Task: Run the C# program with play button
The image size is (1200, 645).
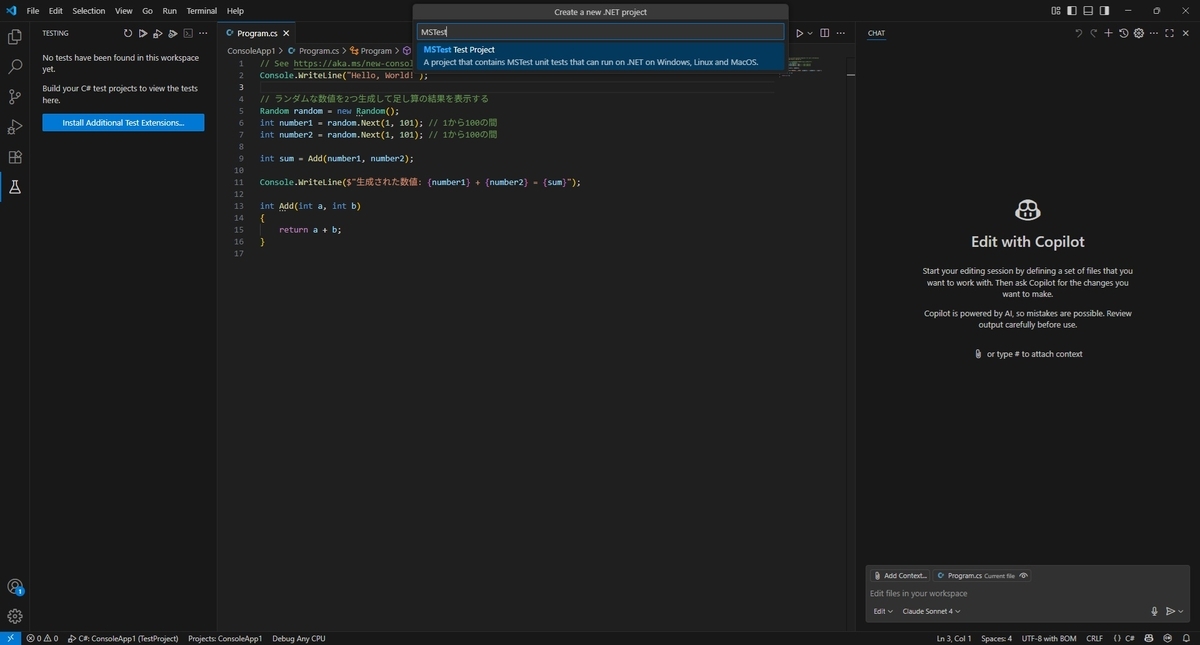Action: 799,33
